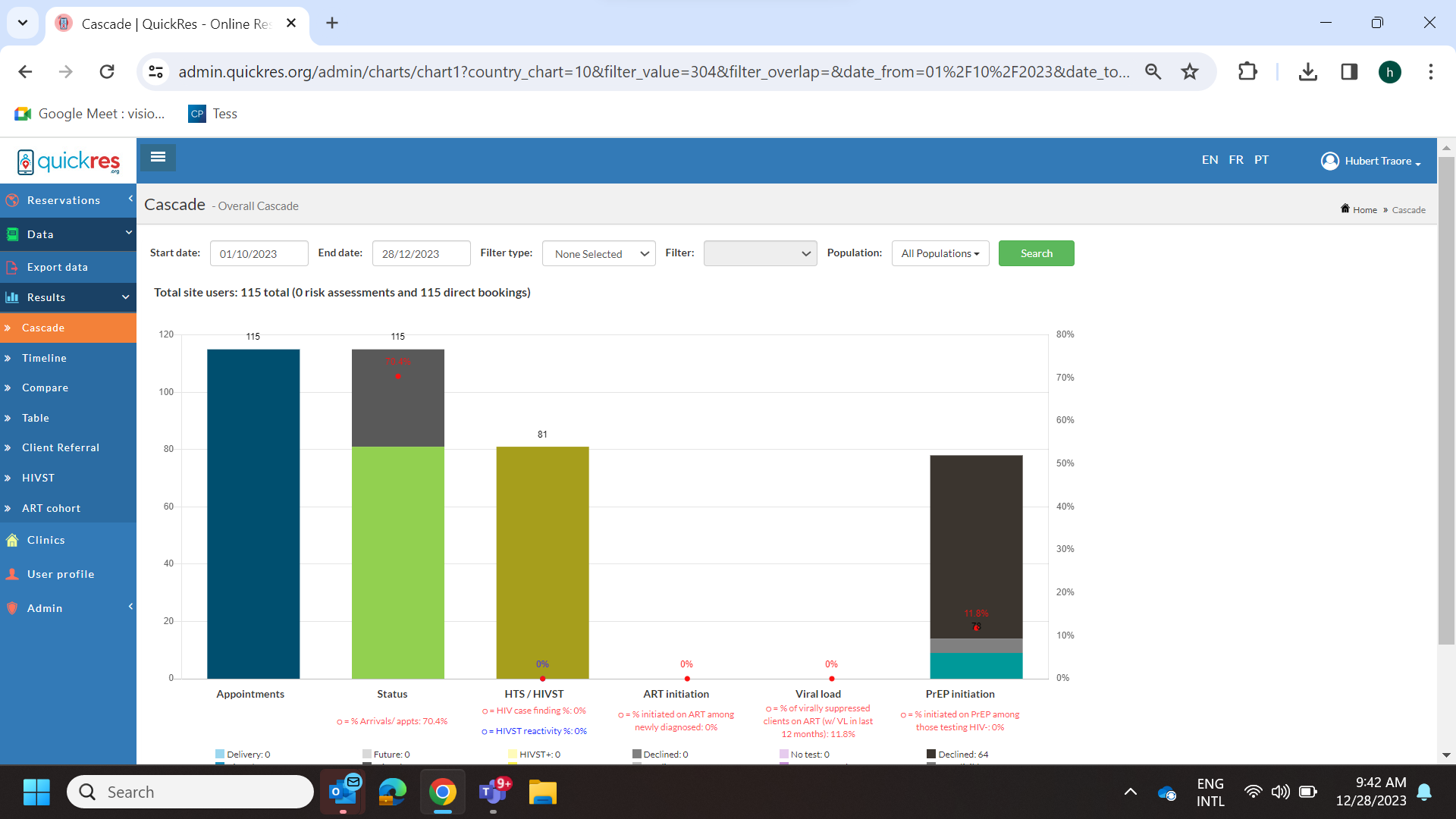
Task: Click the Clinics house icon in sidebar
Action: pyautogui.click(x=12, y=540)
